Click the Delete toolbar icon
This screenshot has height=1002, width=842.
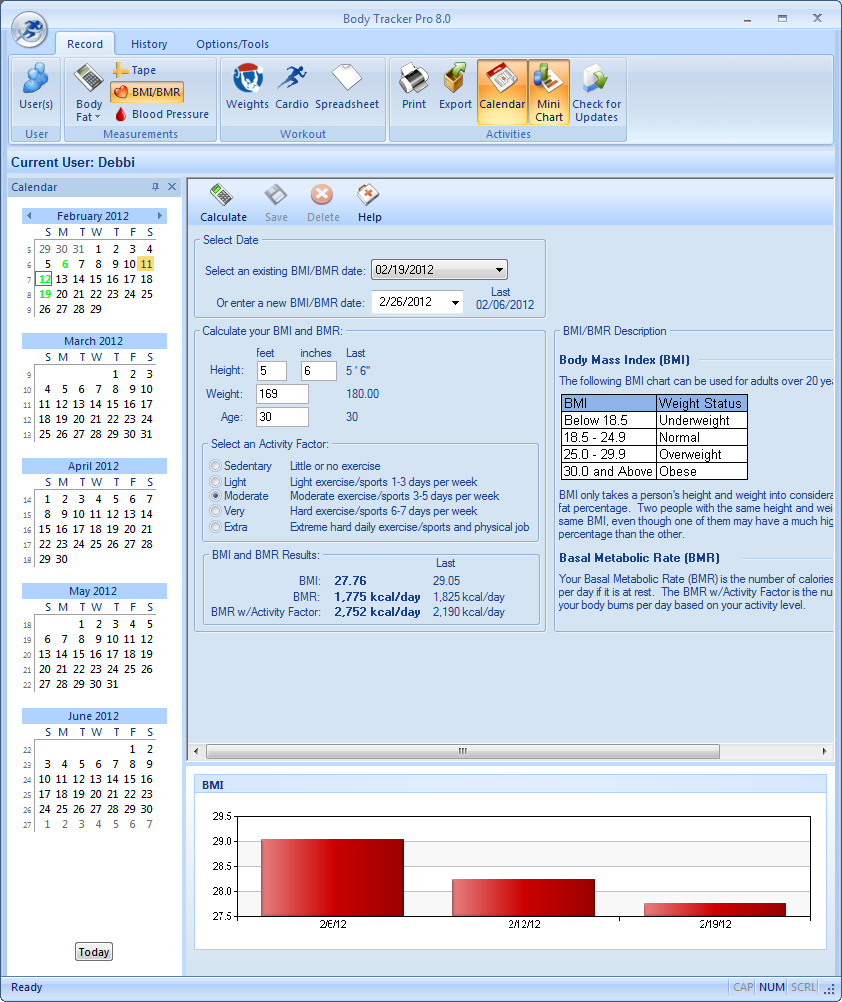(x=323, y=203)
